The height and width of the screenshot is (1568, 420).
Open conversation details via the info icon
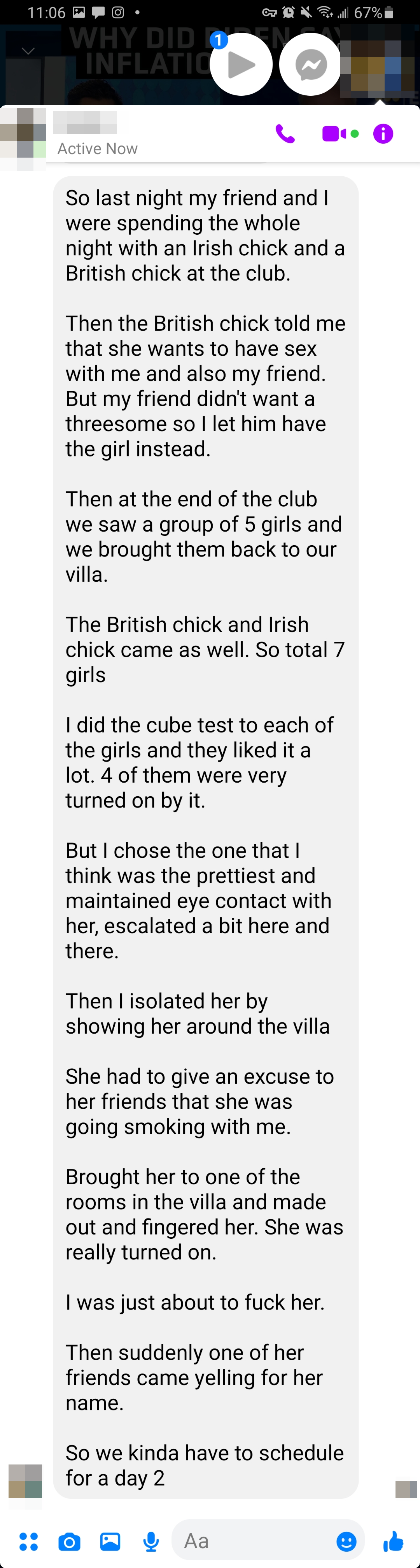[x=383, y=133]
